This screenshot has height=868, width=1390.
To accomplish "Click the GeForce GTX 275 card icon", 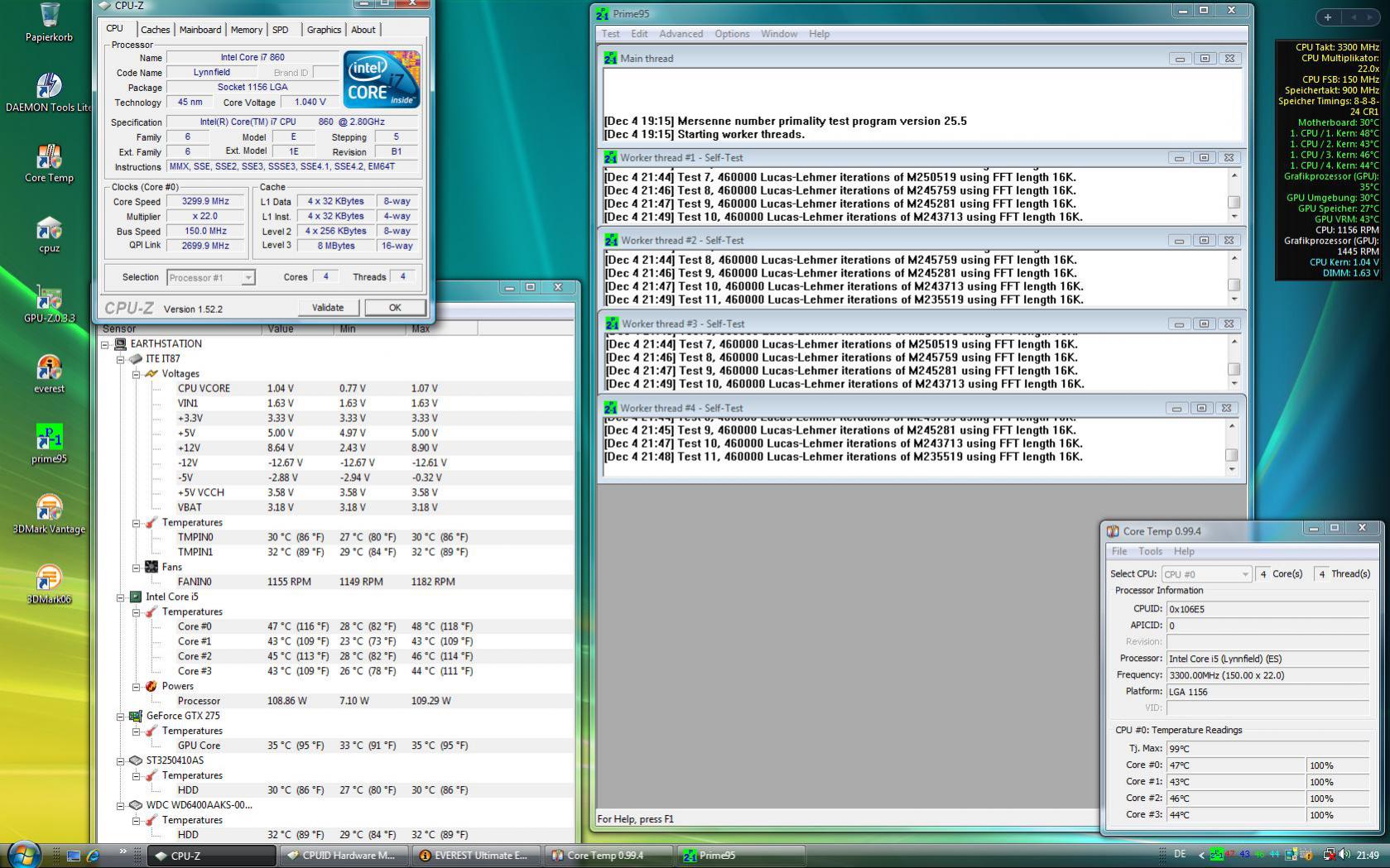I will (136, 716).
